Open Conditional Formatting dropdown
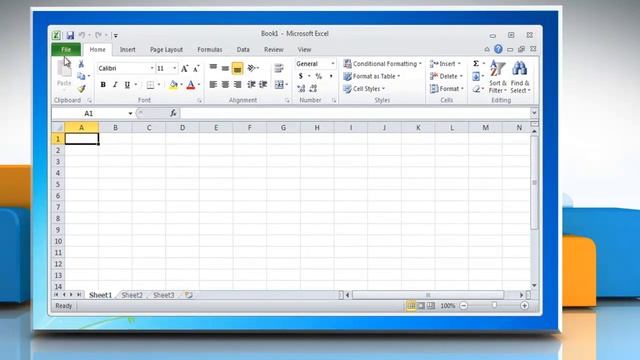This screenshot has width=640, height=360. pos(382,64)
